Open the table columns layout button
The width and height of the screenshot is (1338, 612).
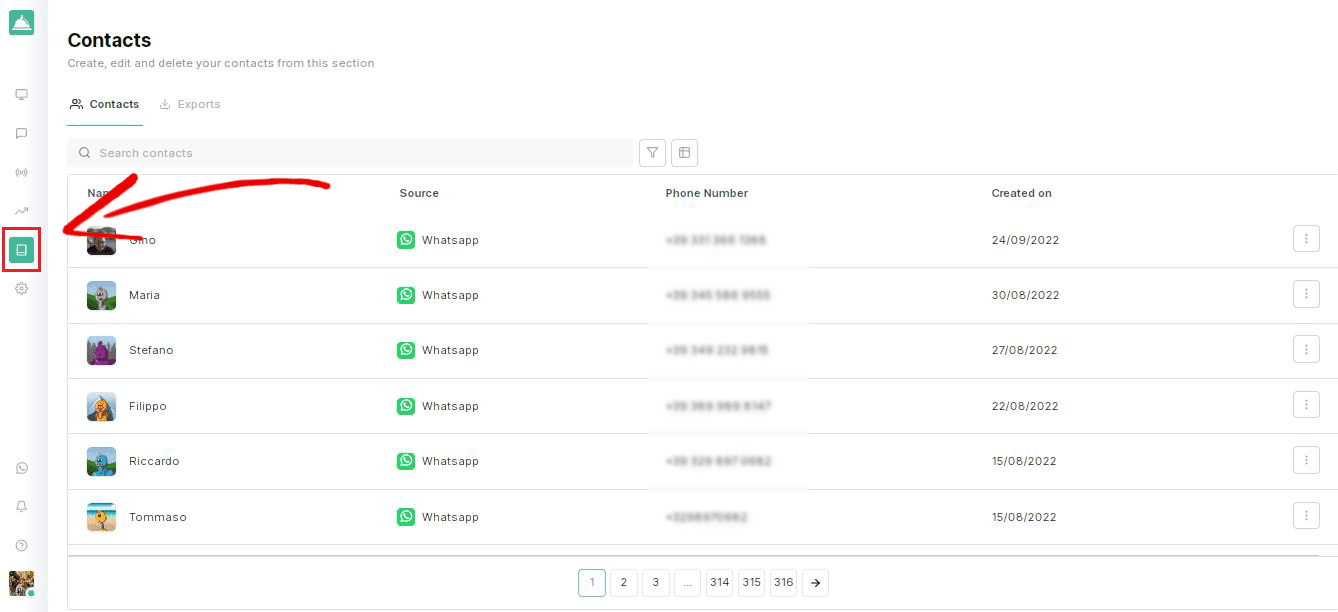[x=685, y=153]
